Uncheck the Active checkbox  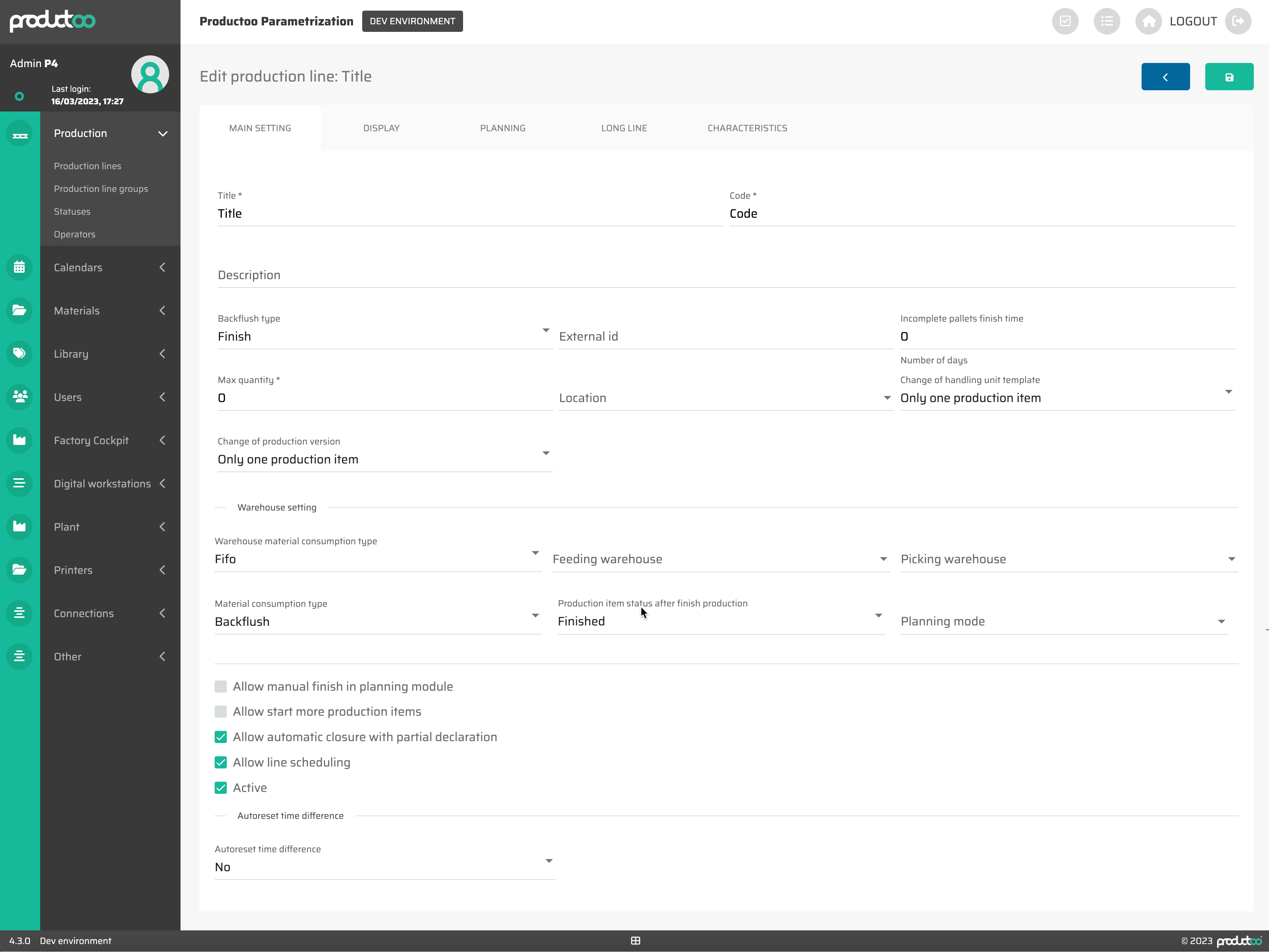point(221,788)
